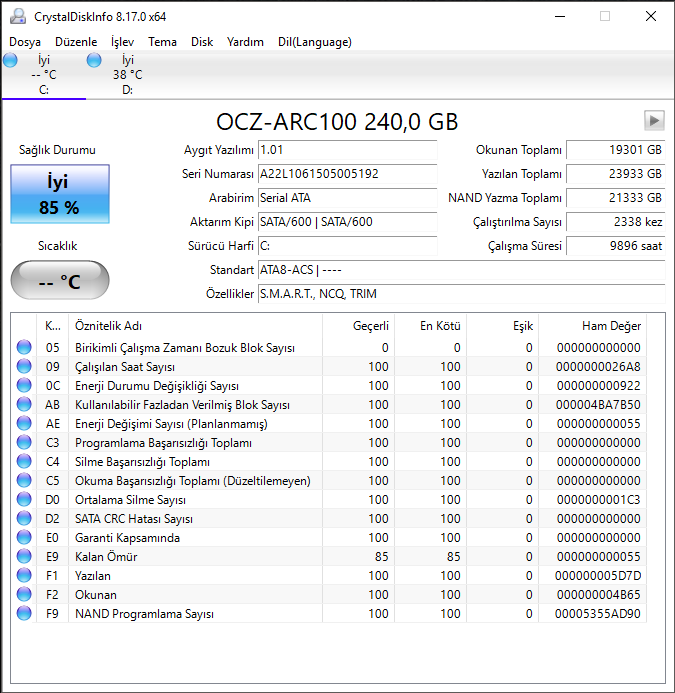Viewport: 675px width, 693px height.
Task: Click status orb of attribute E9 row
Action: coord(24,556)
